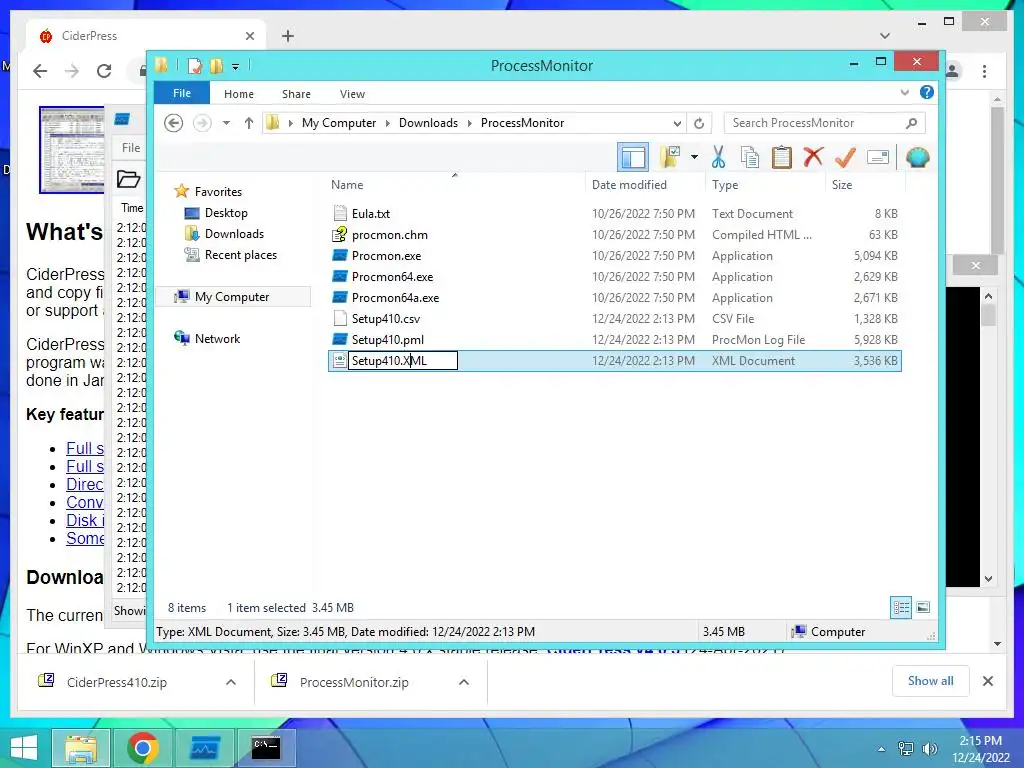Expand ProcessMonitor.zip download options chevron
1024x768 pixels.
(x=464, y=682)
